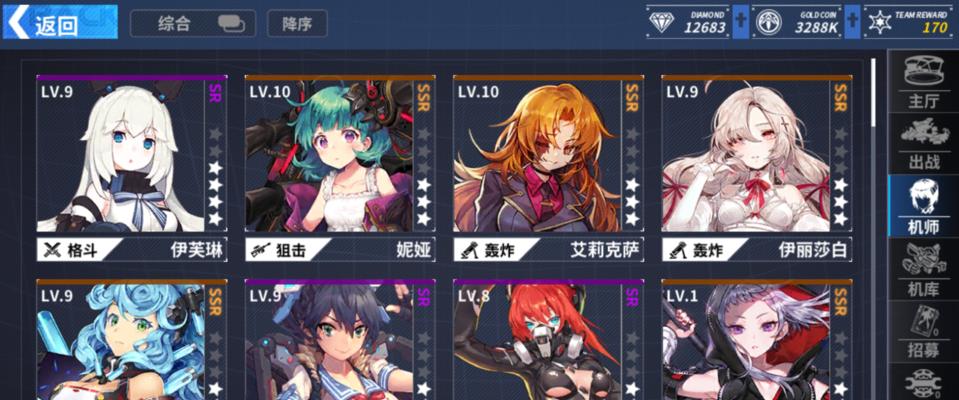Screen dimensions: 959x400
Task: Open the 综合 sort filter
Action: tap(193, 23)
